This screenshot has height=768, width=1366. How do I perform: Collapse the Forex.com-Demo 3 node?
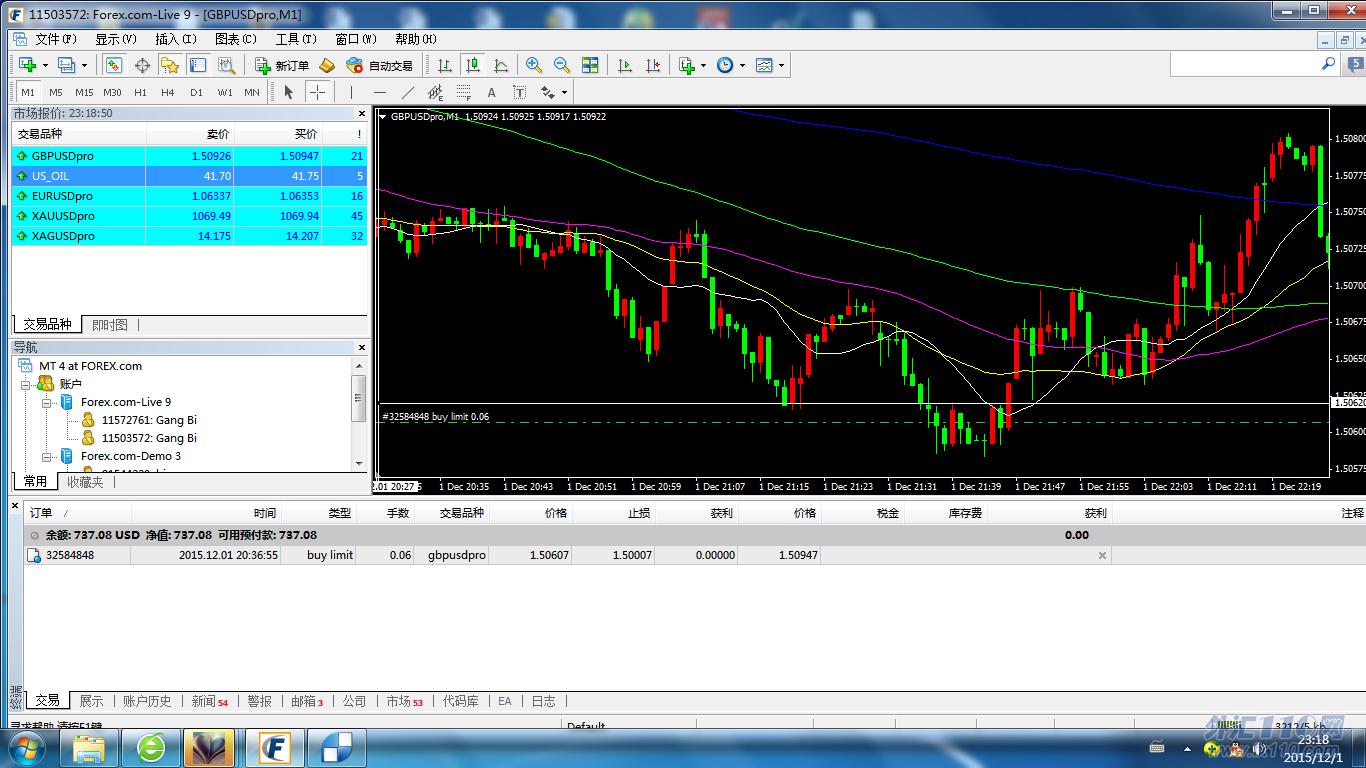pyautogui.click(x=46, y=456)
